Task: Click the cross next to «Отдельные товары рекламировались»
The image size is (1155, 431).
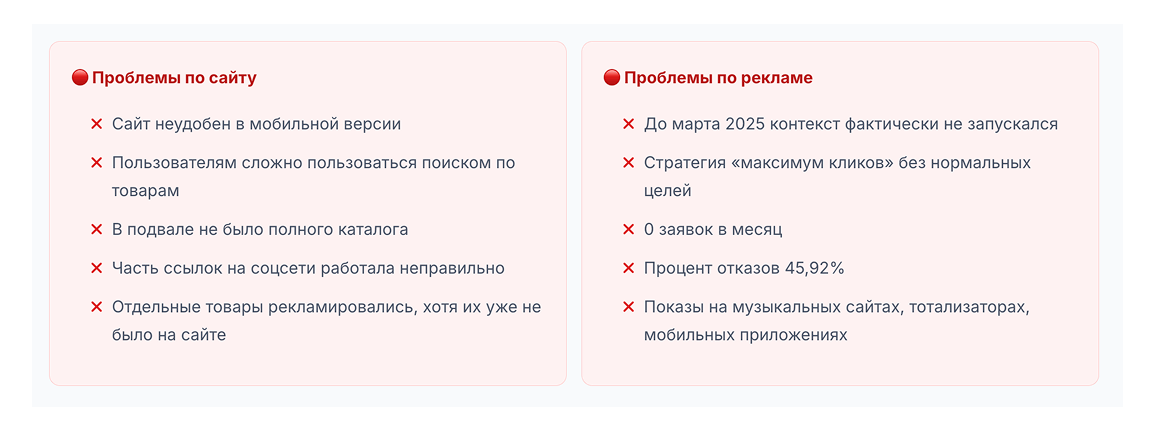Action: [97, 307]
